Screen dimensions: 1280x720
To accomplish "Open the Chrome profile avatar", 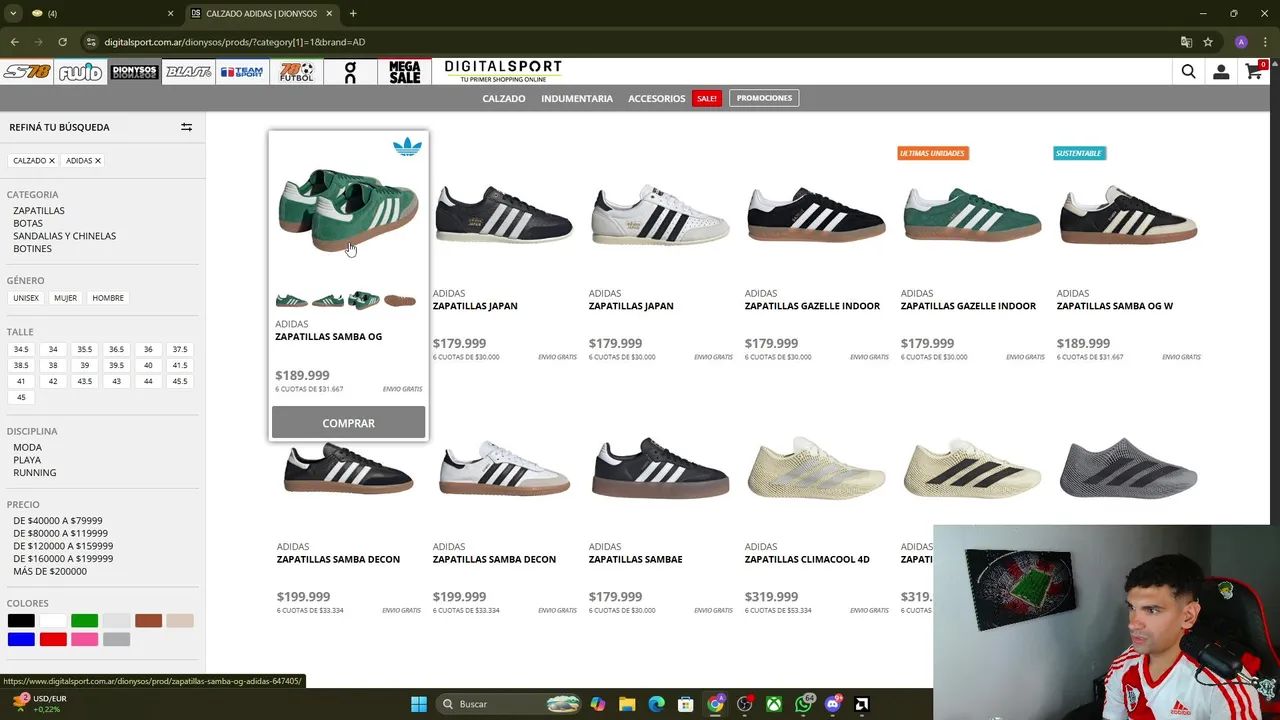I will [1241, 42].
